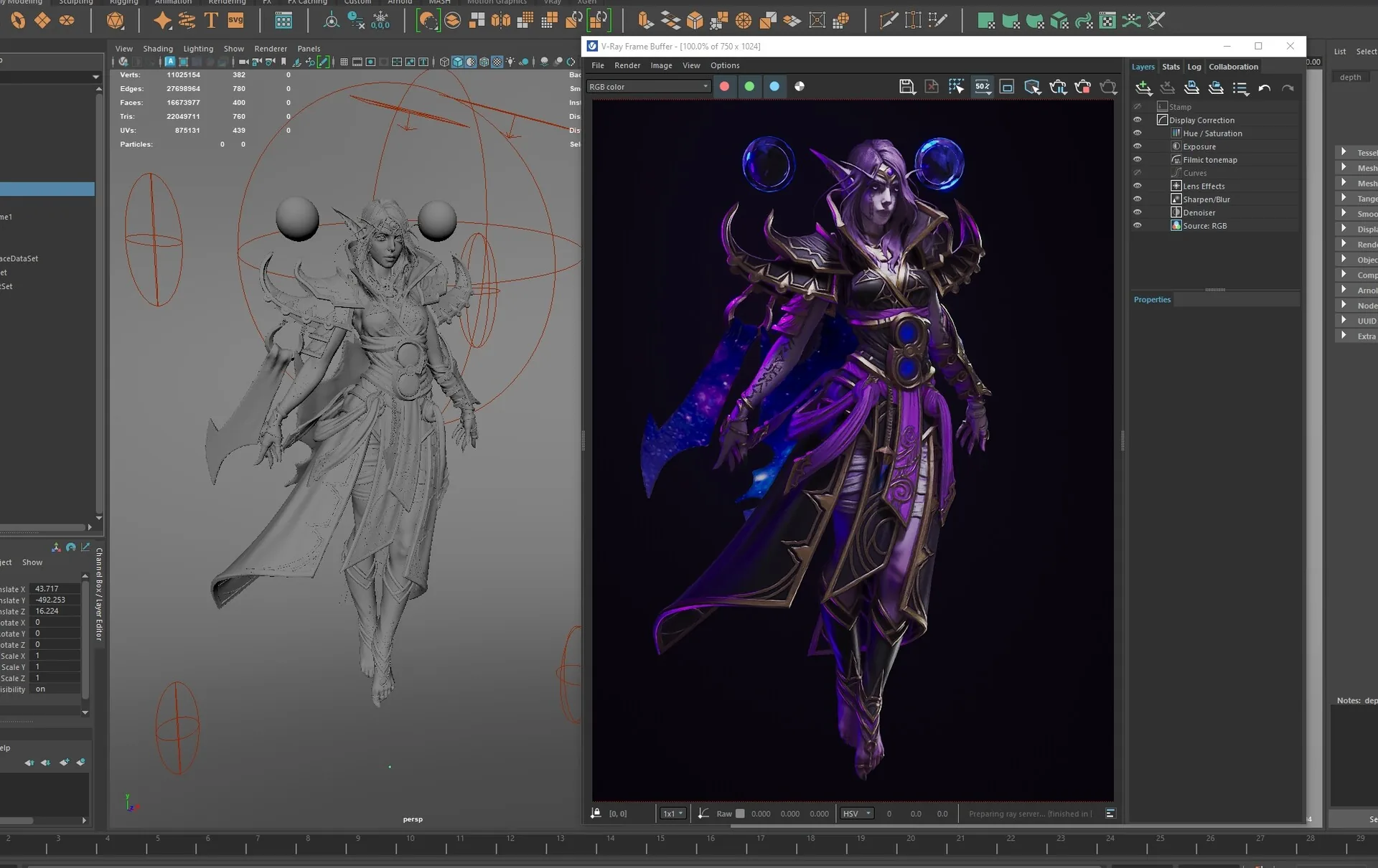The width and height of the screenshot is (1378, 868).
Task: Click the Translate X value field
Action: (x=56, y=588)
